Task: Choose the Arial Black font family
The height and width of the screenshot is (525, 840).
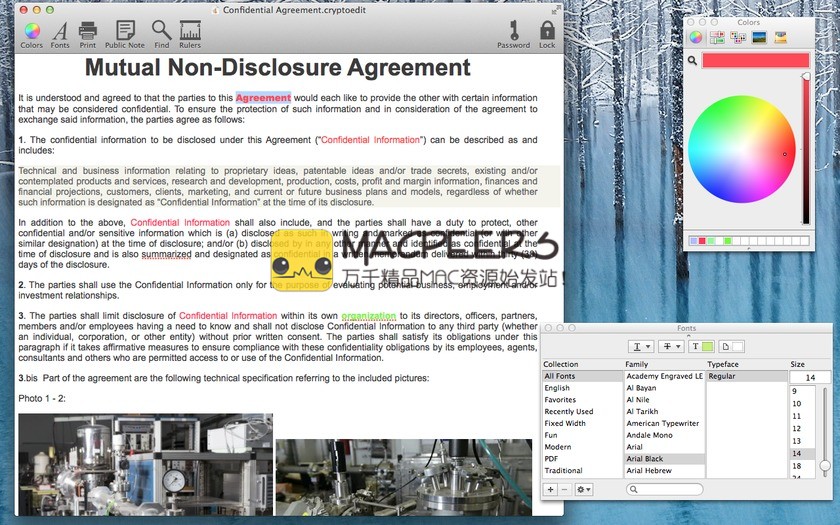Action: coord(665,459)
